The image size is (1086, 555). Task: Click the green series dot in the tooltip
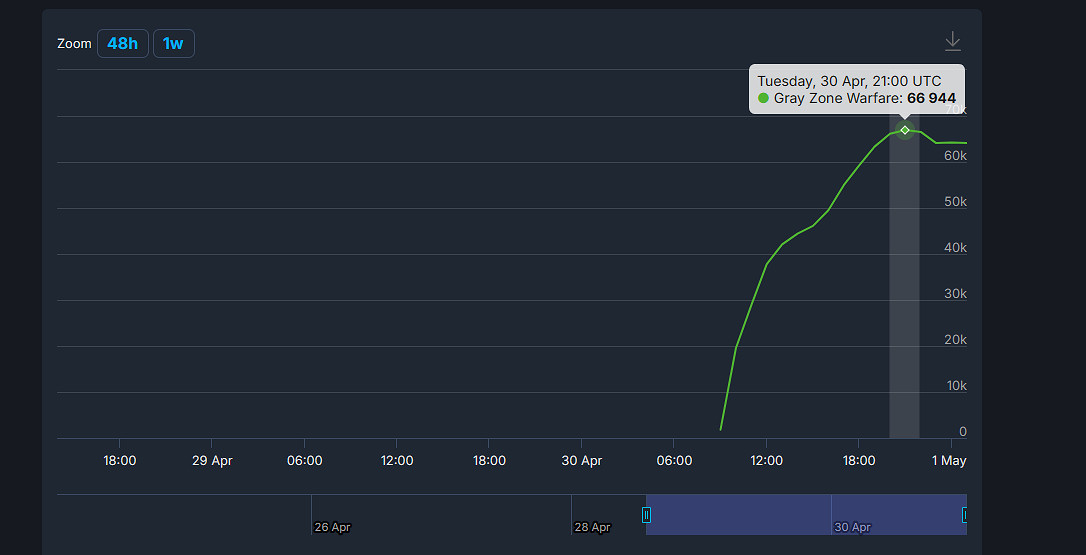coord(764,98)
